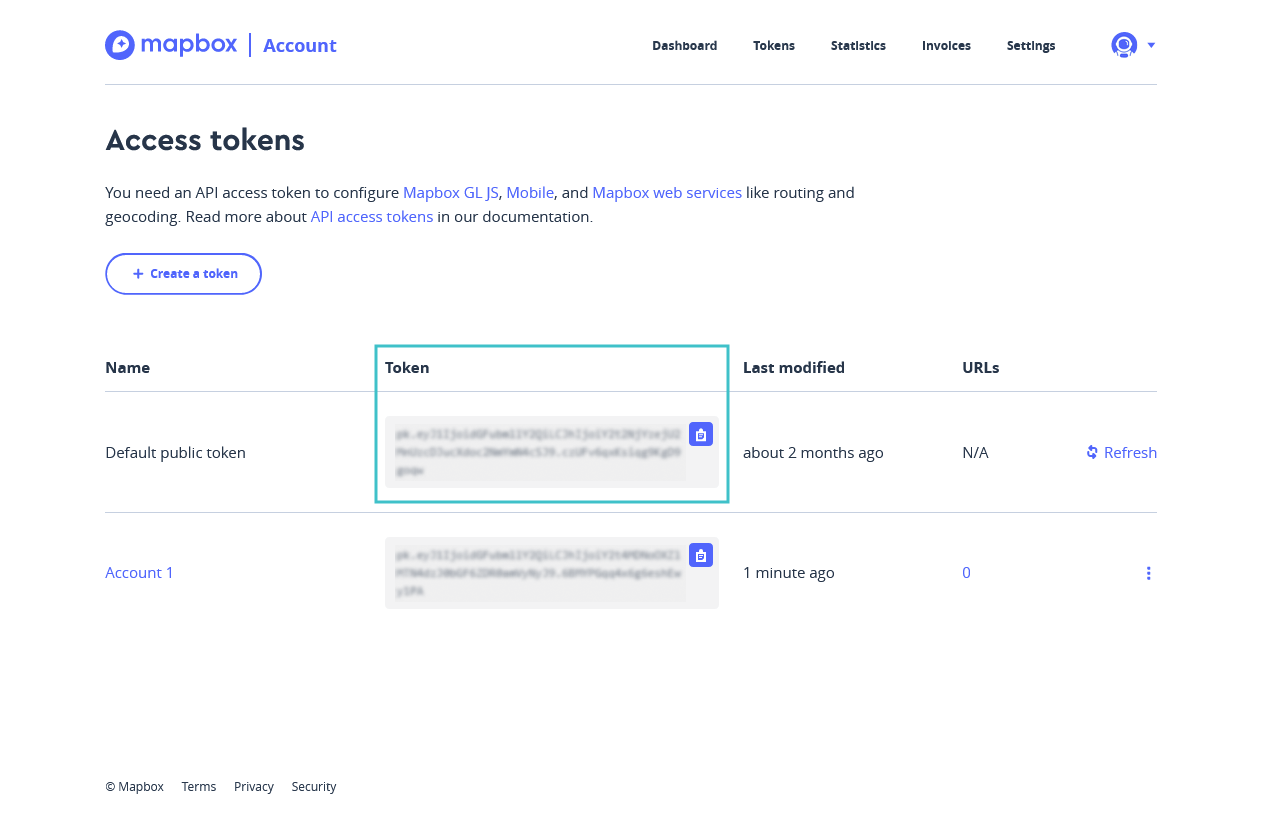Click the Create a token button
This screenshot has height=819, width=1263.
click(183, 273)
